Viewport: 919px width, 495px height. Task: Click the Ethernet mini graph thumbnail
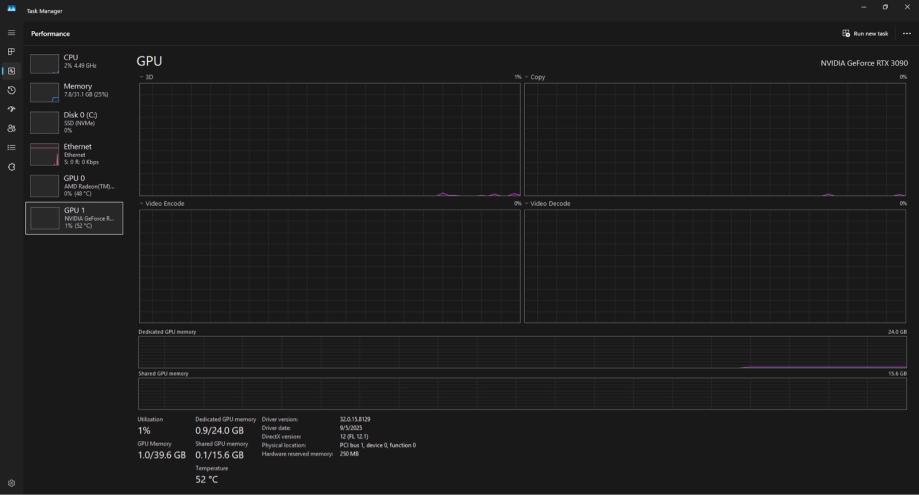[45, 154]
